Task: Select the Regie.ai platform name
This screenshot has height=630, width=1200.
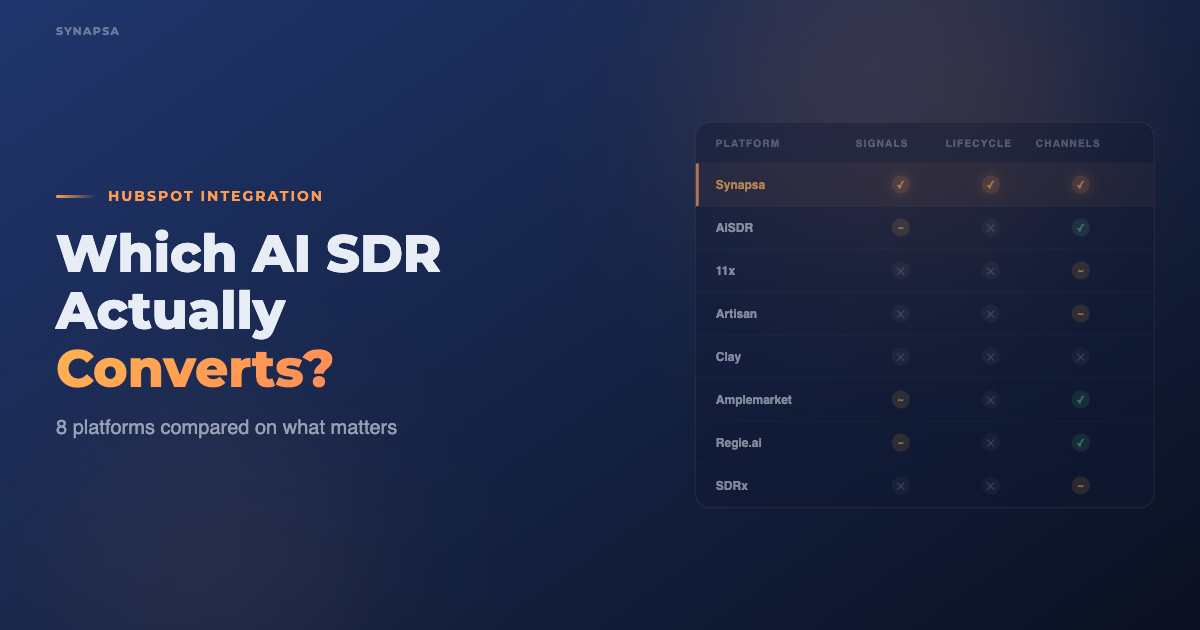Action: tap(739, 443)
